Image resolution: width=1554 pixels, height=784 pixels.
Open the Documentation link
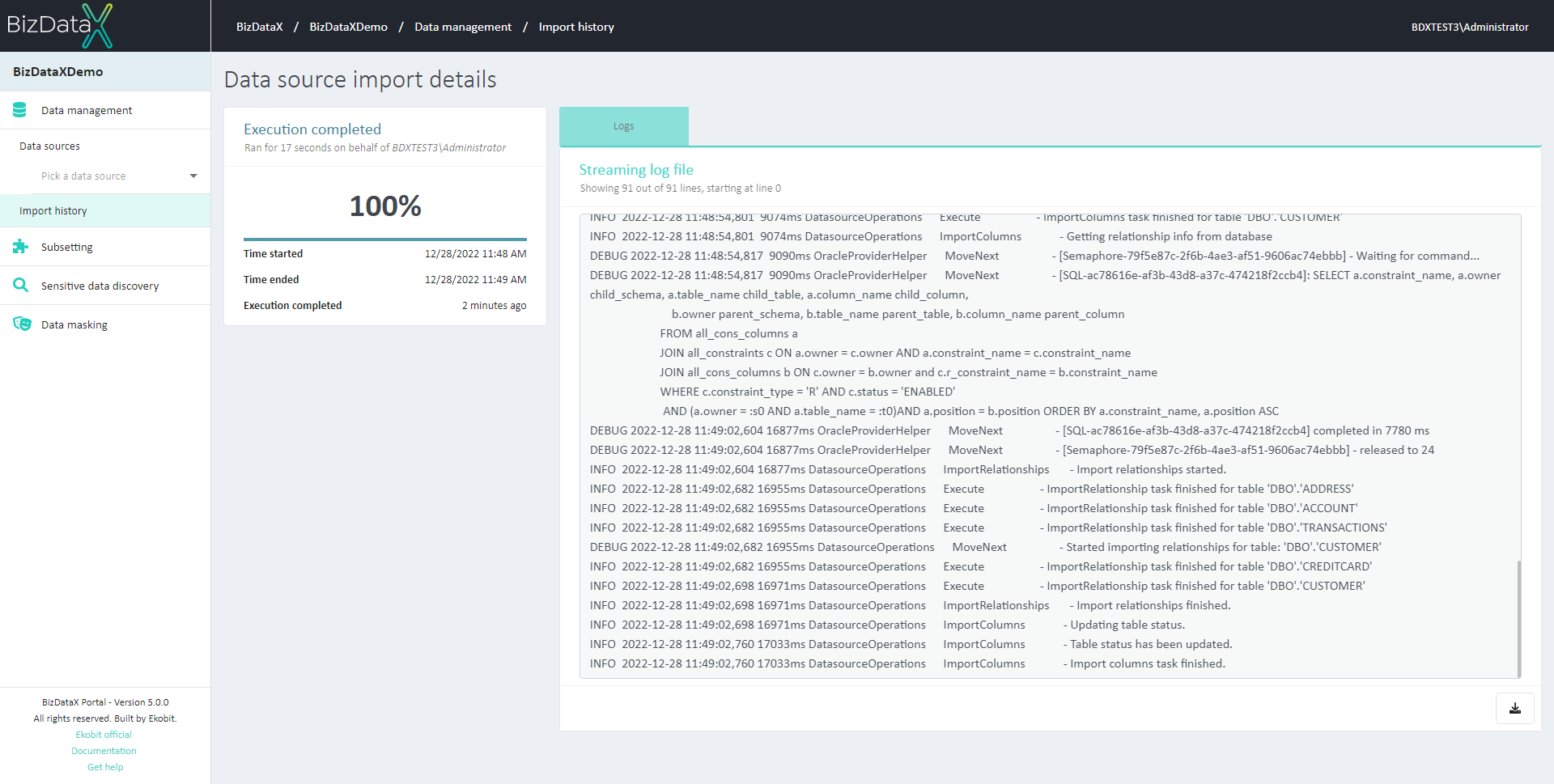point(104,751)
